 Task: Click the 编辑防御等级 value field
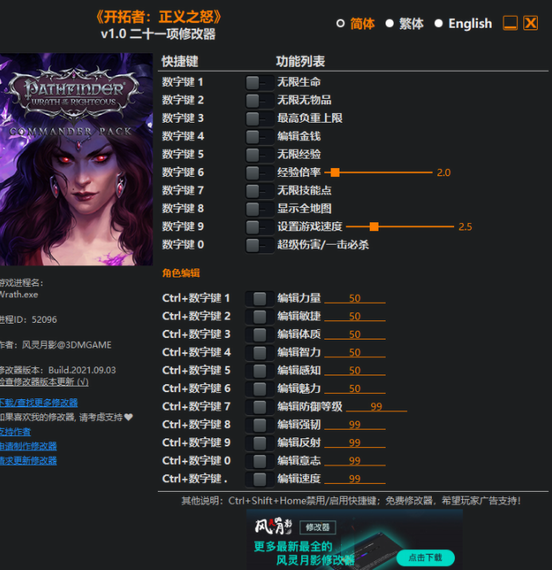pyautogui.click(x=376, y=406)
